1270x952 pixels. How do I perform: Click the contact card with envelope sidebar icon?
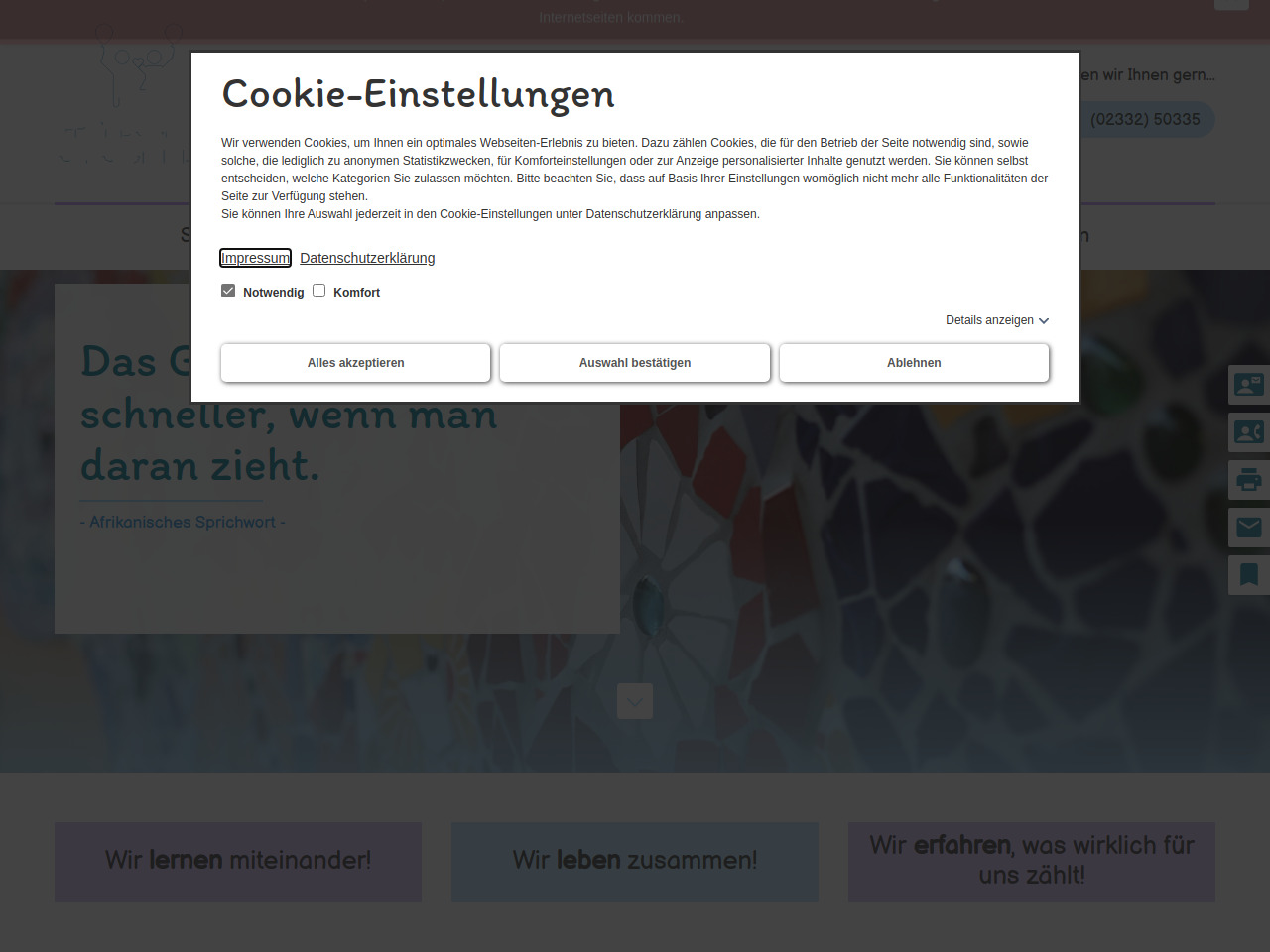tap(1248, 384)
